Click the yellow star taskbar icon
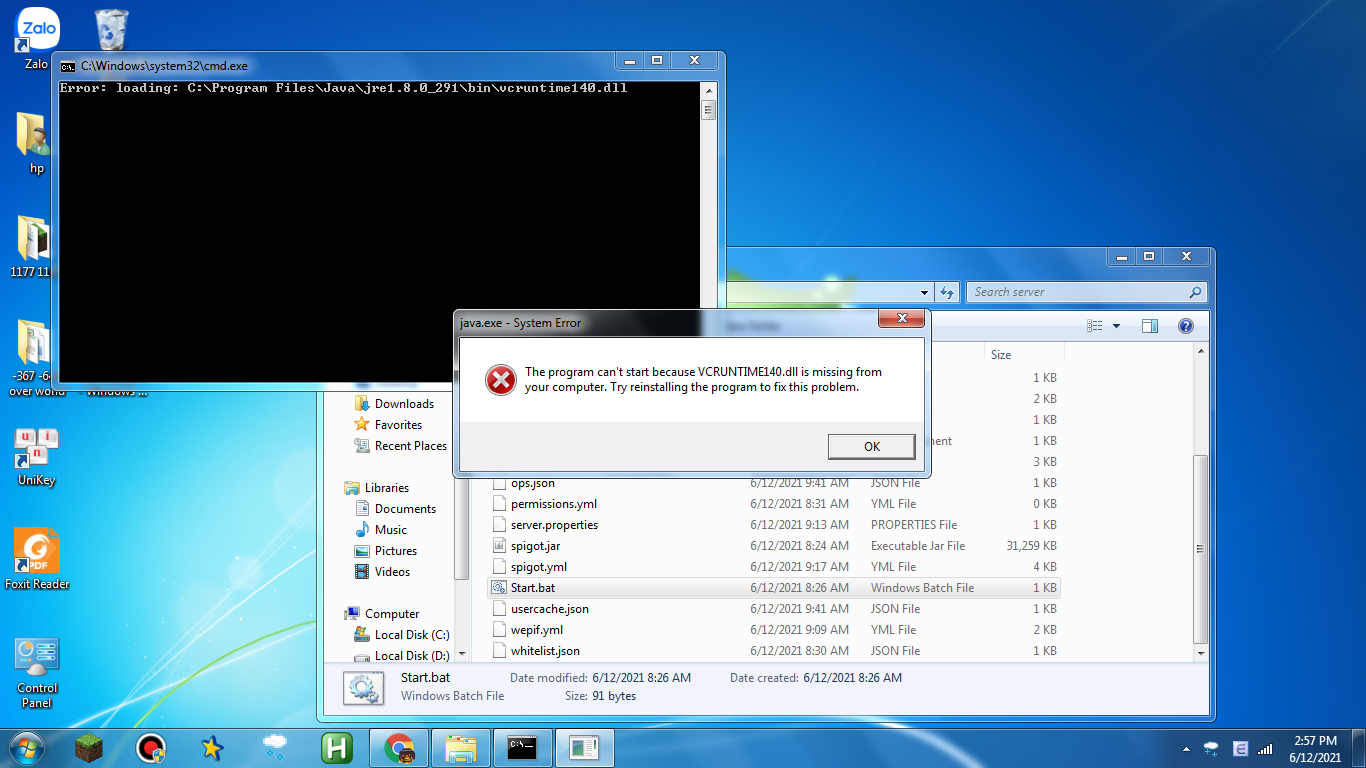 (x=212, y=748)
